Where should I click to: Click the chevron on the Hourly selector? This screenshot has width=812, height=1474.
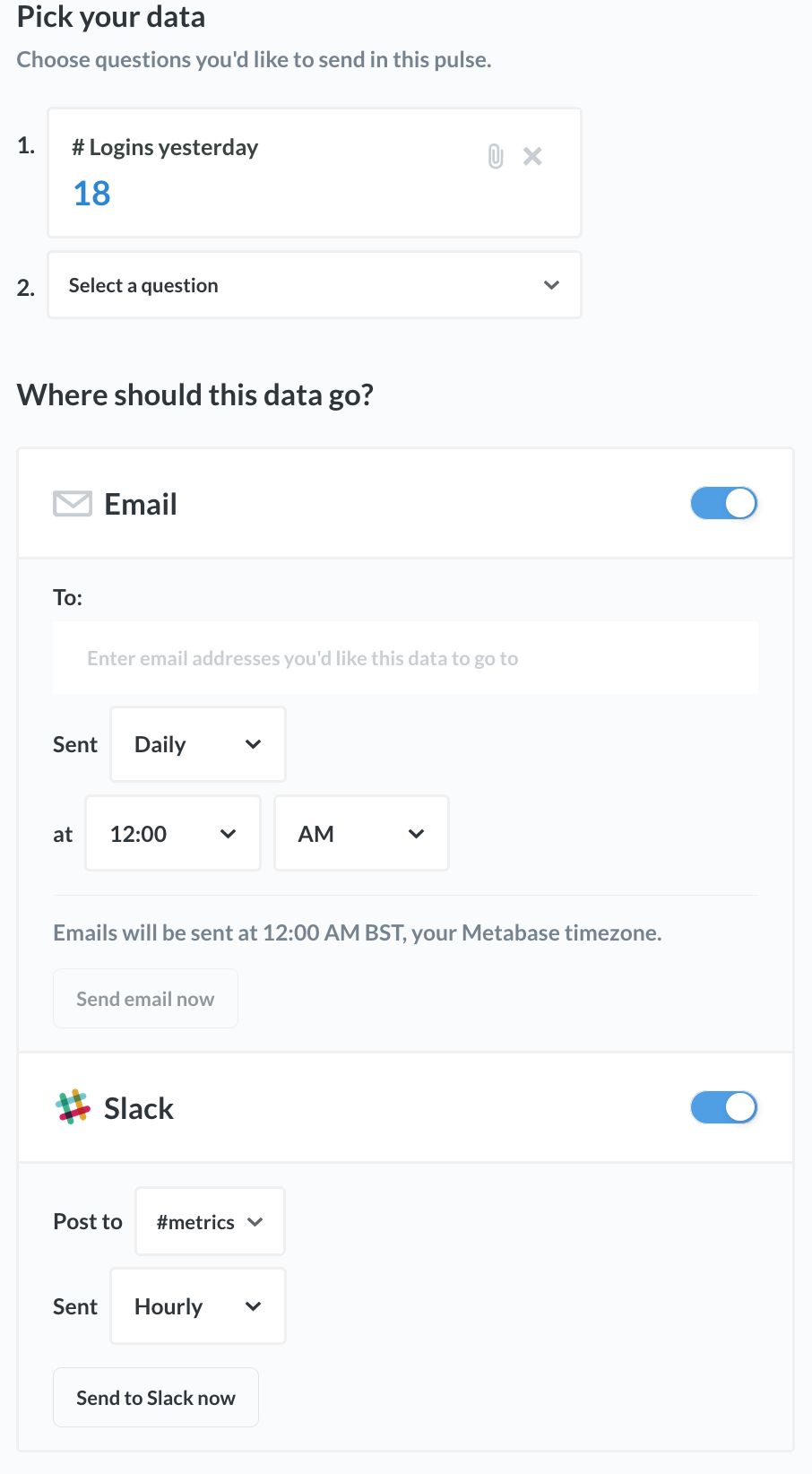(254, 1306)
